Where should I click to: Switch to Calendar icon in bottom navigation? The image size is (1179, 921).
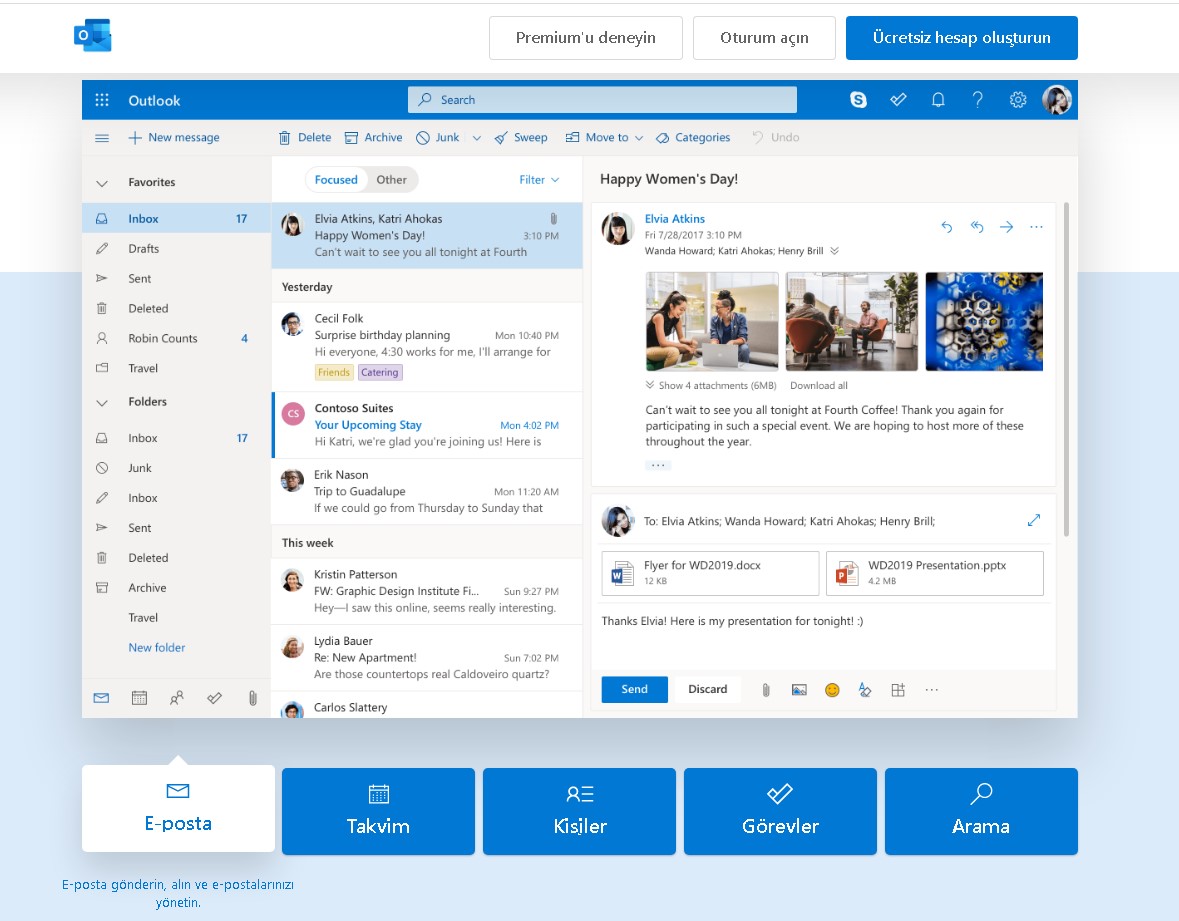click(x=139, y=698)
